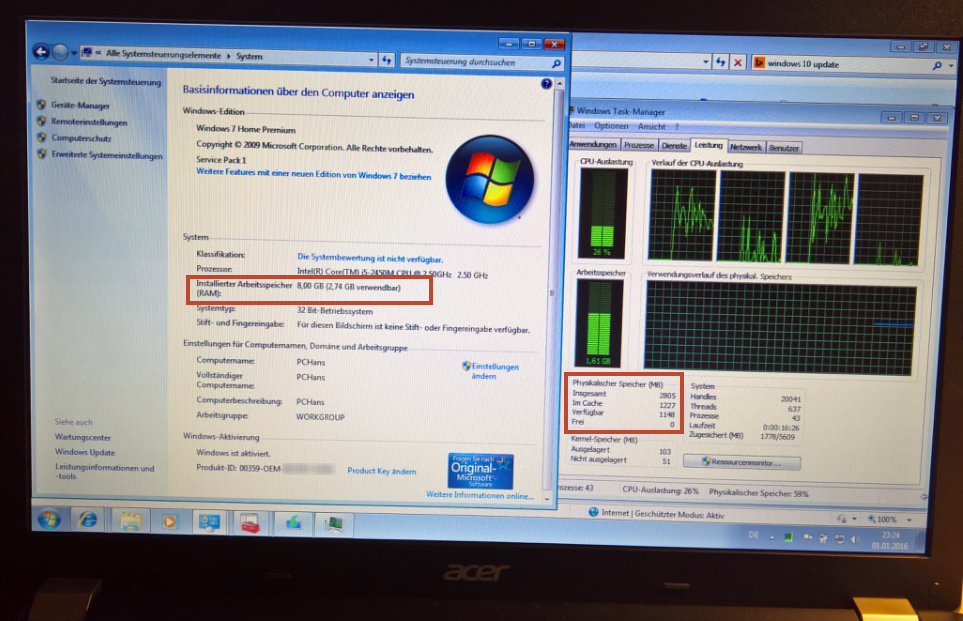Image resolution: width=963 pixels, height=621 pixels.
Task: Open Internet Explorer address bar dropdown arrow
Action: pos(705,61)
